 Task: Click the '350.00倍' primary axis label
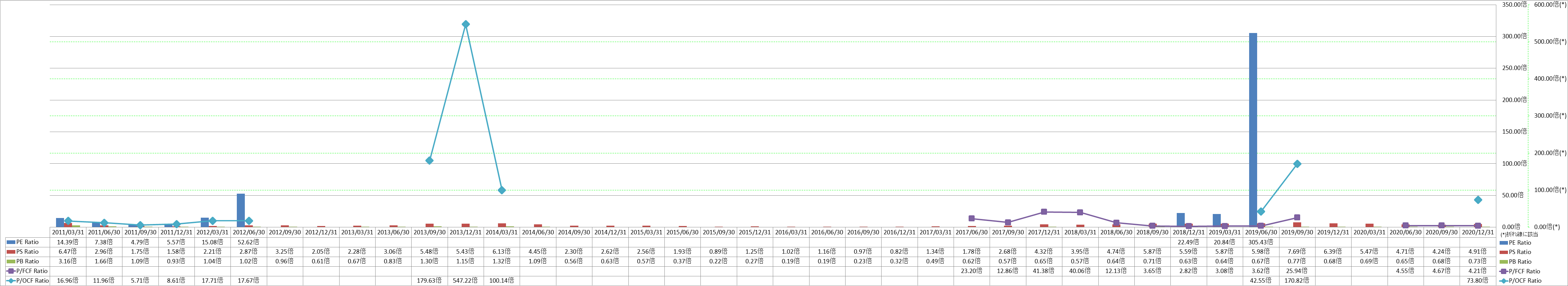(x=1514, y=4)
